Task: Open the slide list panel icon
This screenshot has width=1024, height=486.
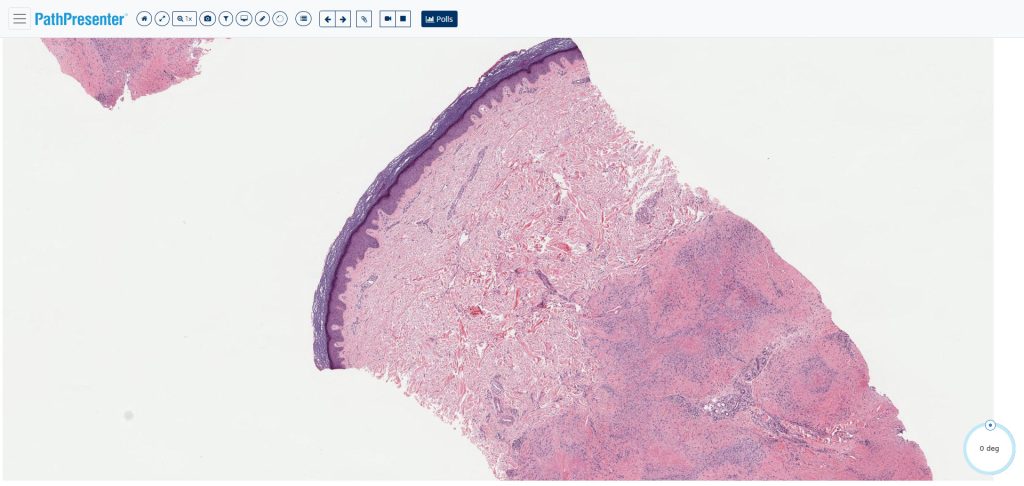Action: pos(303,19)
